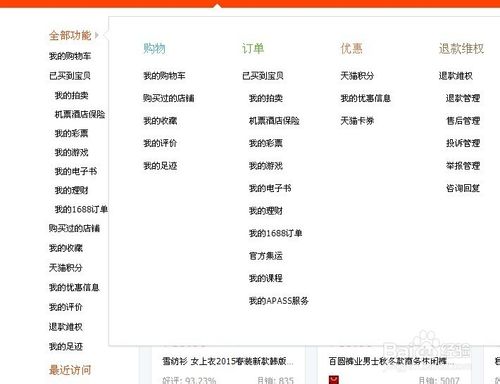Open 全部功能 in the left sidebar
Screen dimensions: 500x384
click(x=70, y=35)
